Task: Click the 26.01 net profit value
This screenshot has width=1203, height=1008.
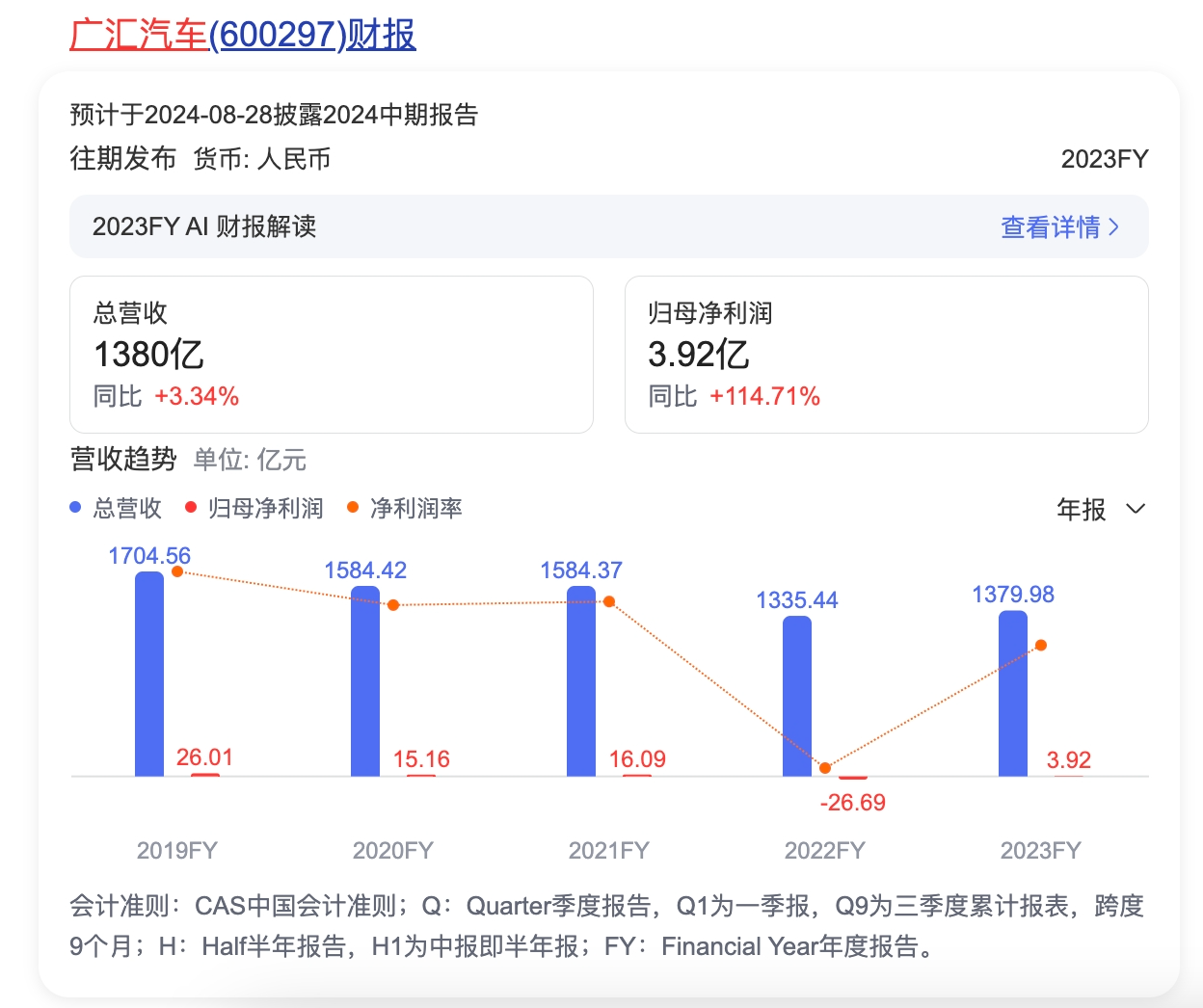Action: coord(204,757)
